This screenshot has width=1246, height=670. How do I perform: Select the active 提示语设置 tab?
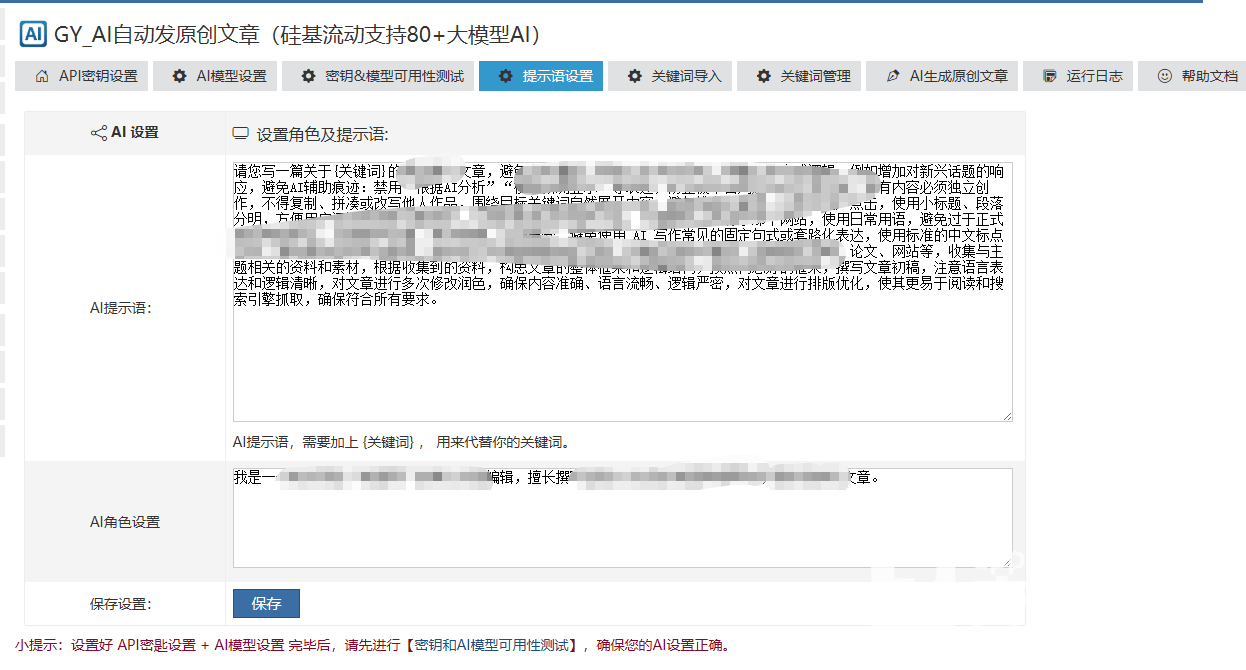[541, 76]
